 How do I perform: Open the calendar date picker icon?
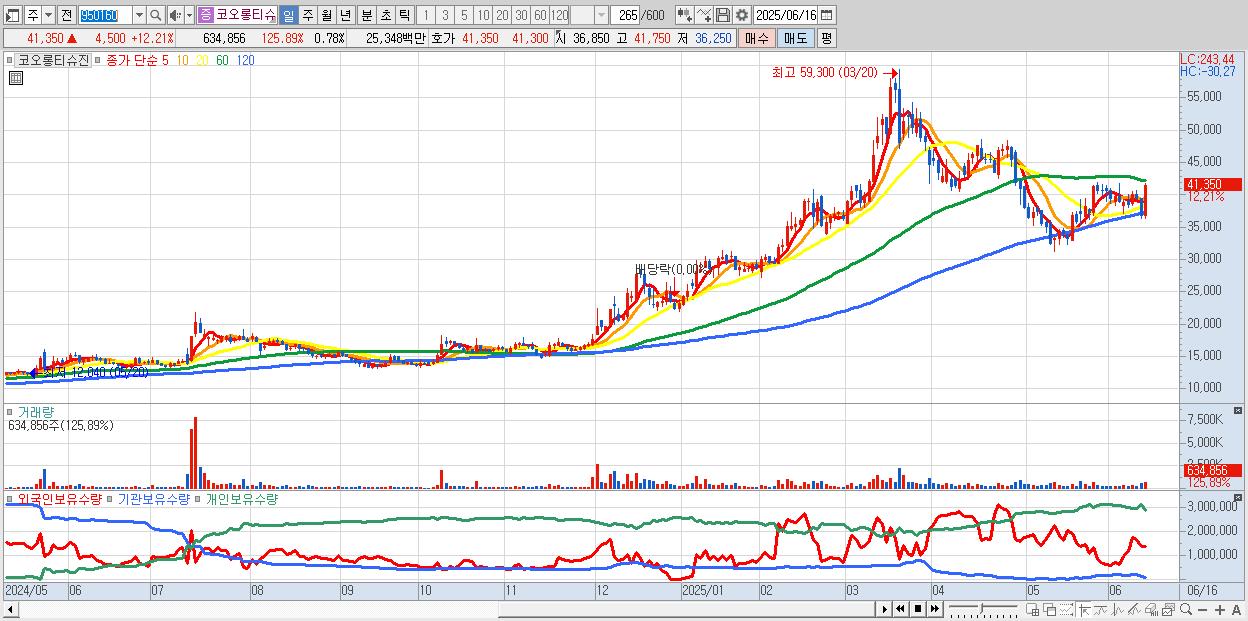827,15
